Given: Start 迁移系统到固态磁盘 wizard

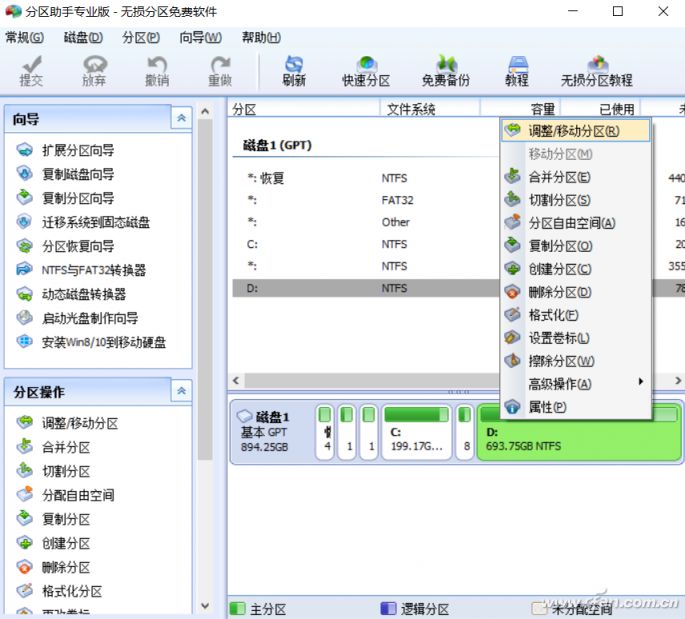Looking at the screenshot, I should pyautogui.click(x=83, y=222).
